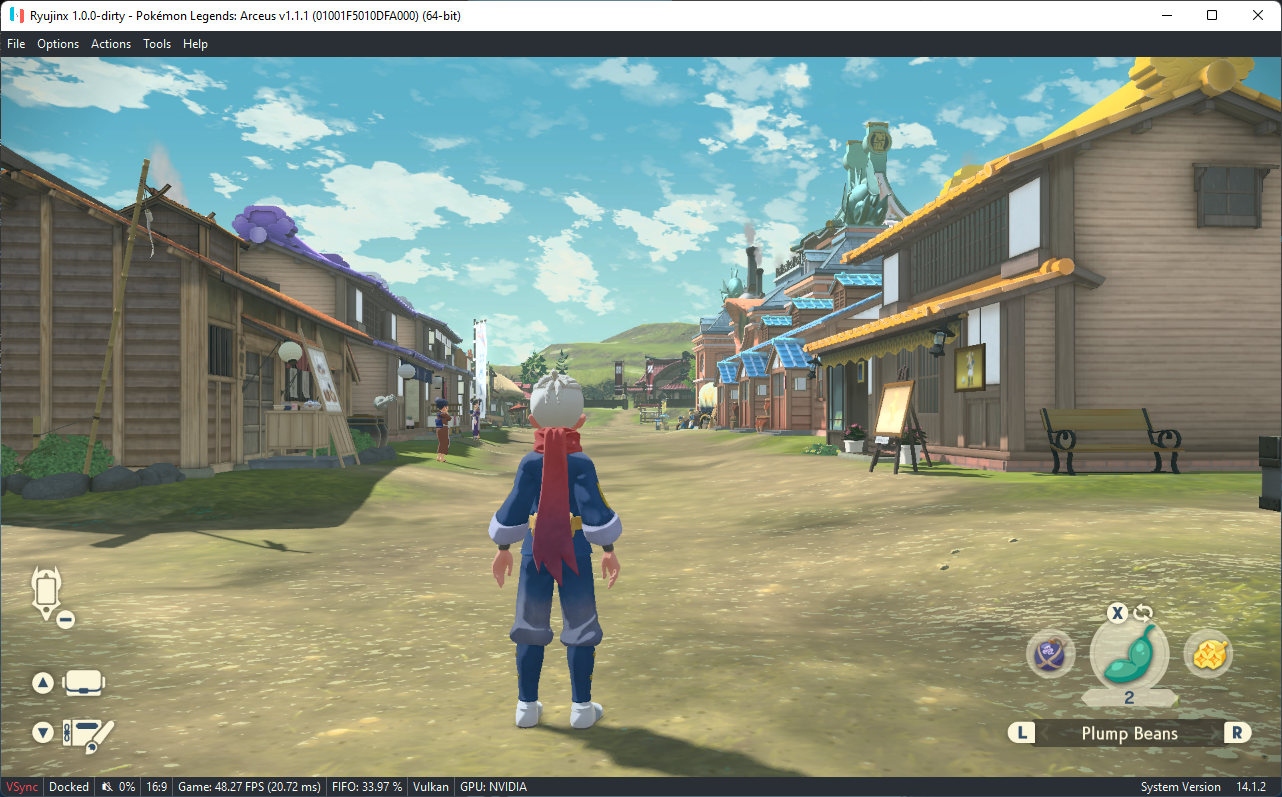The height and width of the screenshot is (797, 1282).
Task: Click the item quantity number 2
Action: 1128,698
